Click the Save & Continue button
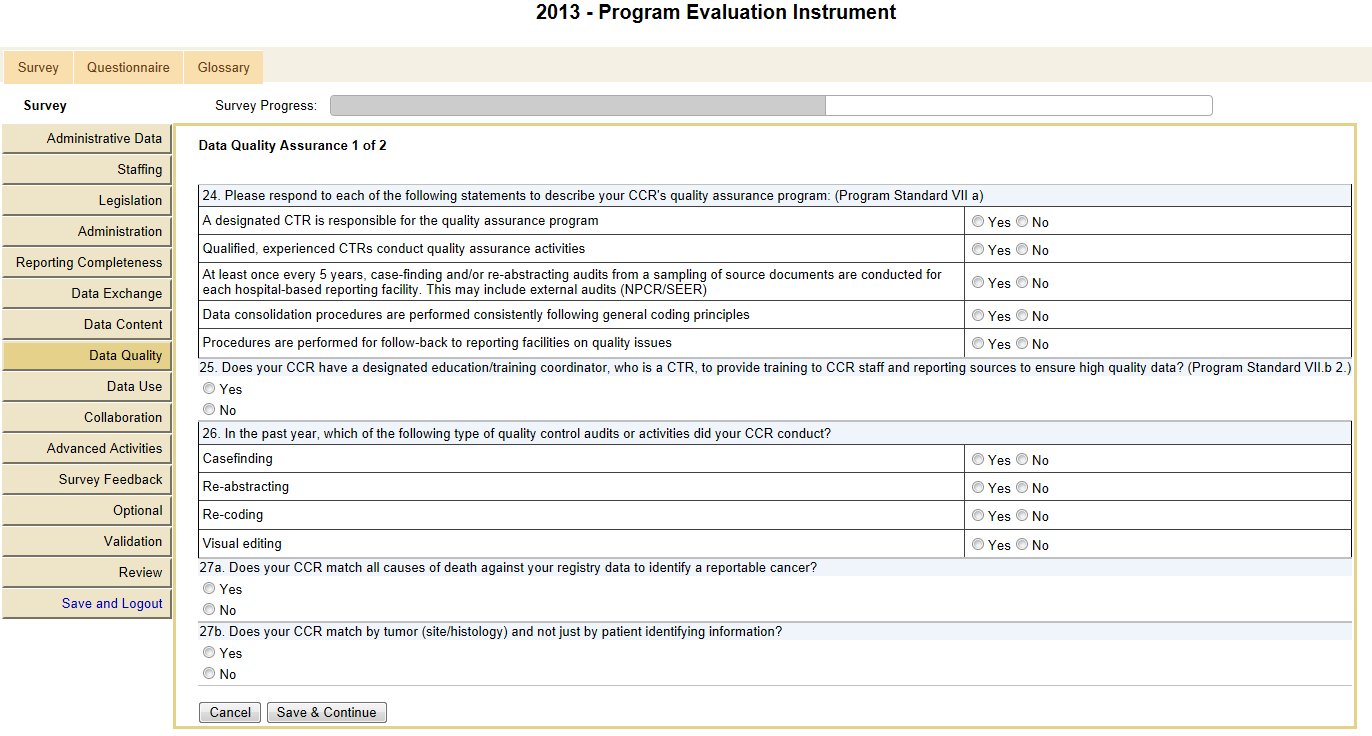The height and width of the screenshot is (736, 1372). click(326, 713)
